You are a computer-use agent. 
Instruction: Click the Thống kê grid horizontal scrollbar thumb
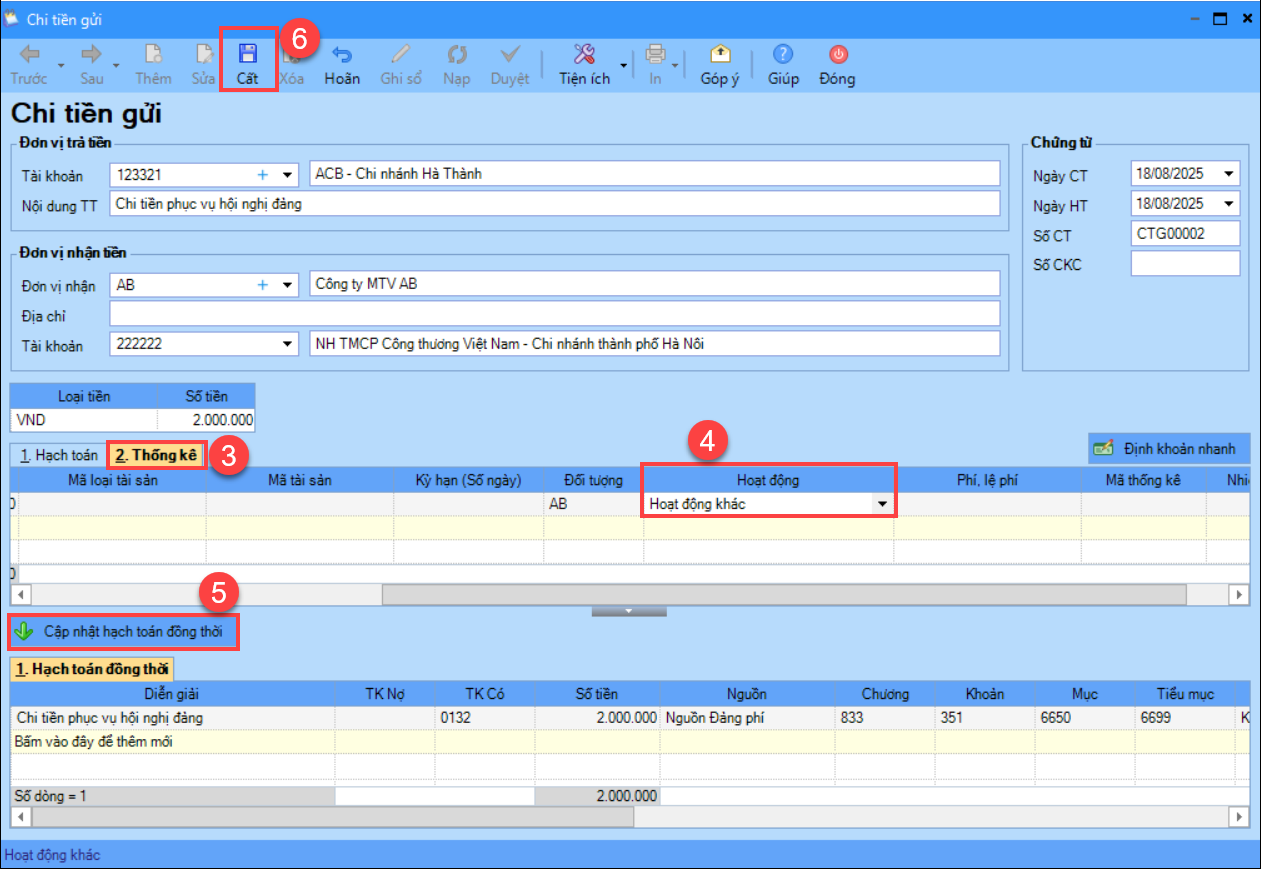click(785, 594)
